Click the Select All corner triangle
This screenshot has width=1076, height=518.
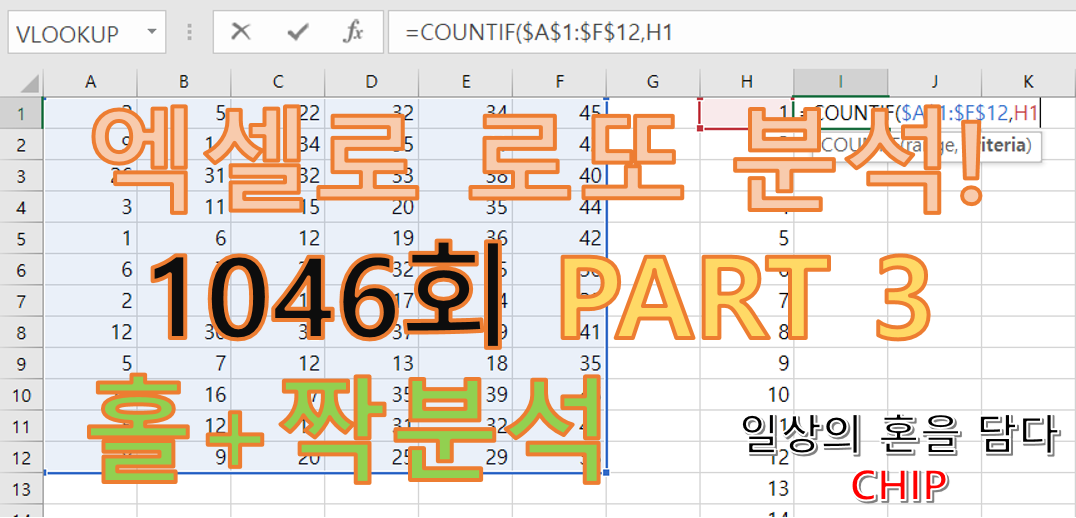tap(30, 83)
